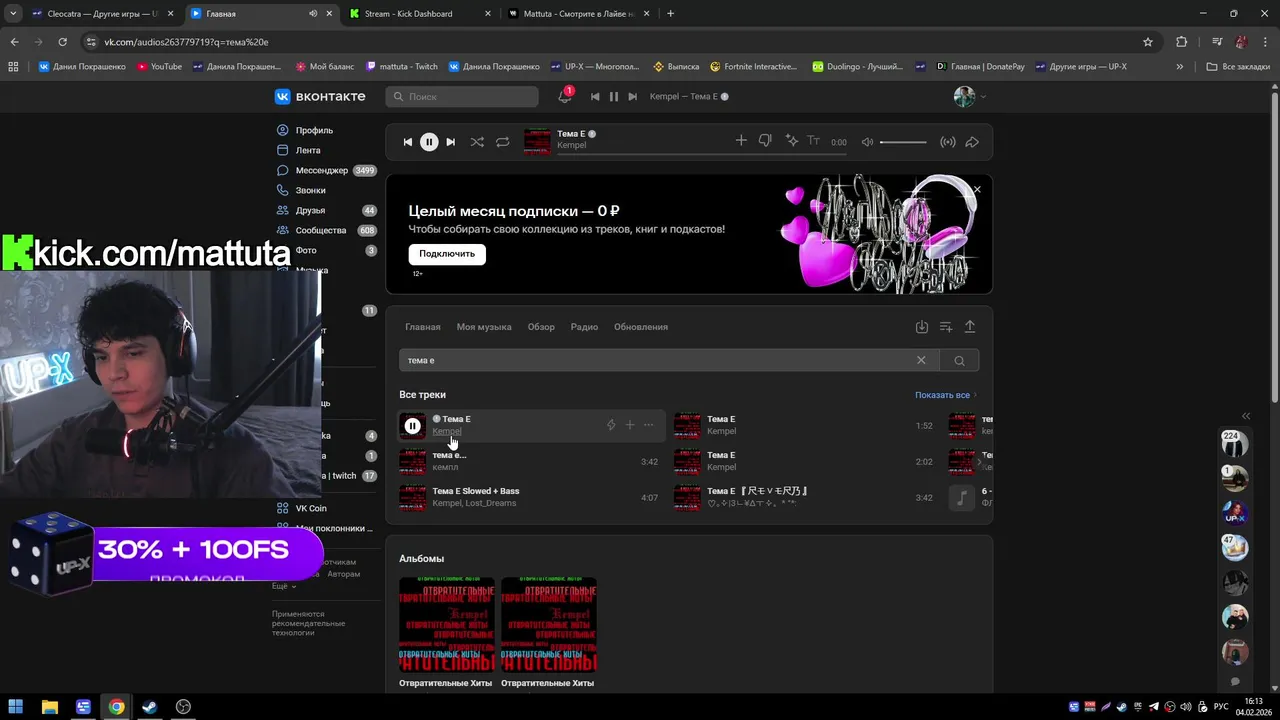This screenshot has height=720, width=1280.
Task: Click the download icon above music search
Action: tap(922, 327)
